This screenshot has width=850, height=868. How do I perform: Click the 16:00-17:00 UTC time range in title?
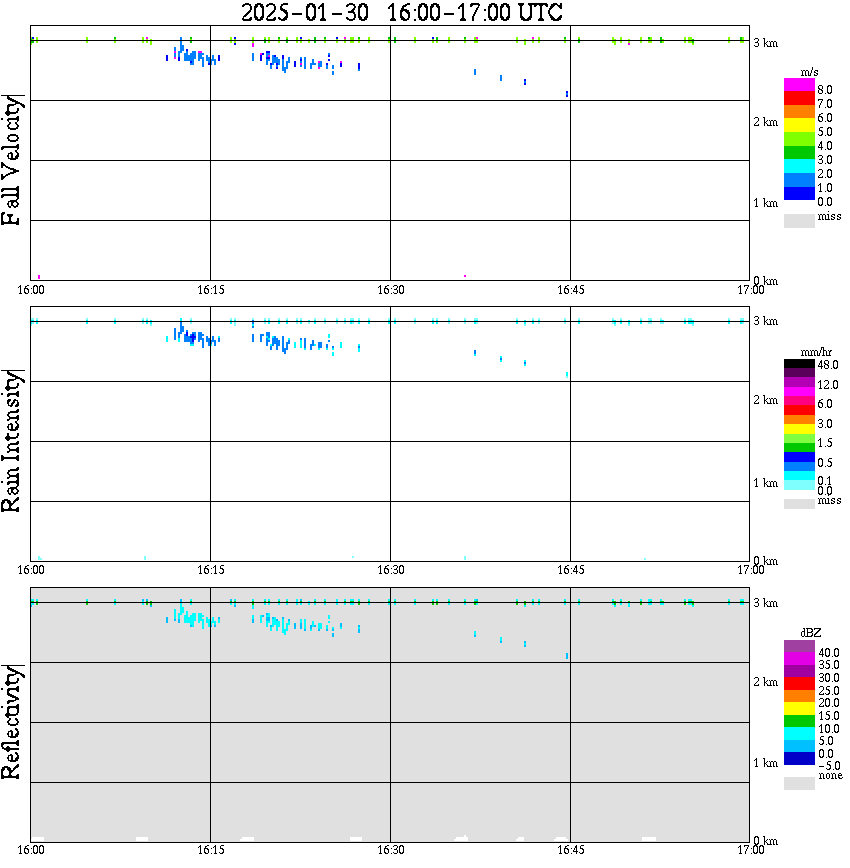pos(475,12)
